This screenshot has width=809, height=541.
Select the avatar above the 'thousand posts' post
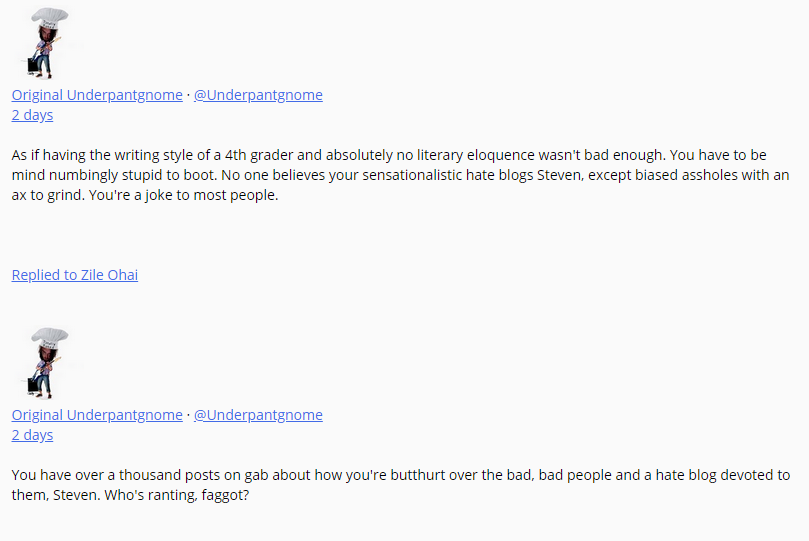point(44,363)
